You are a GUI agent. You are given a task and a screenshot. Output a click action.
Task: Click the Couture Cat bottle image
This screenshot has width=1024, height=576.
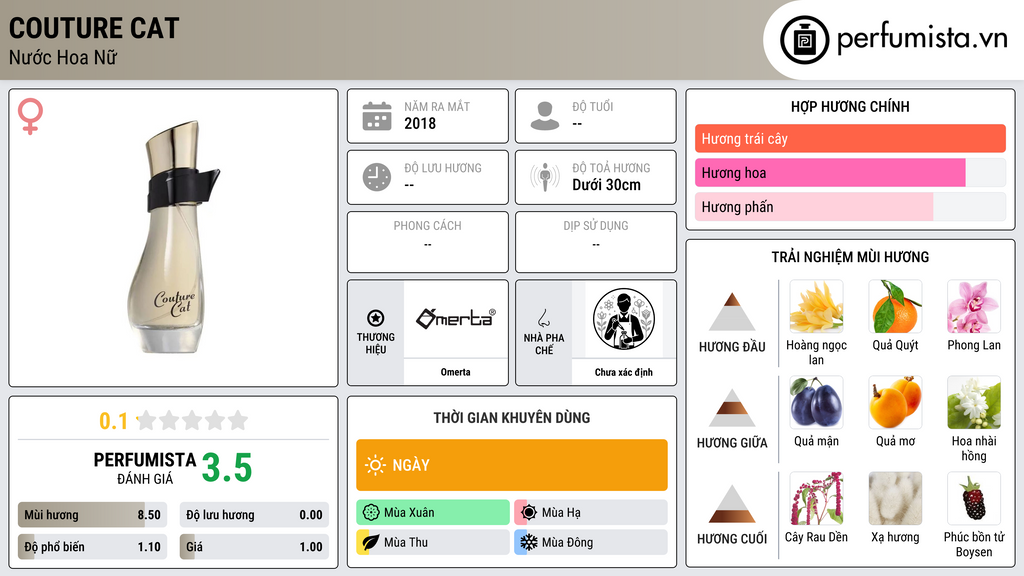point(174,236)
